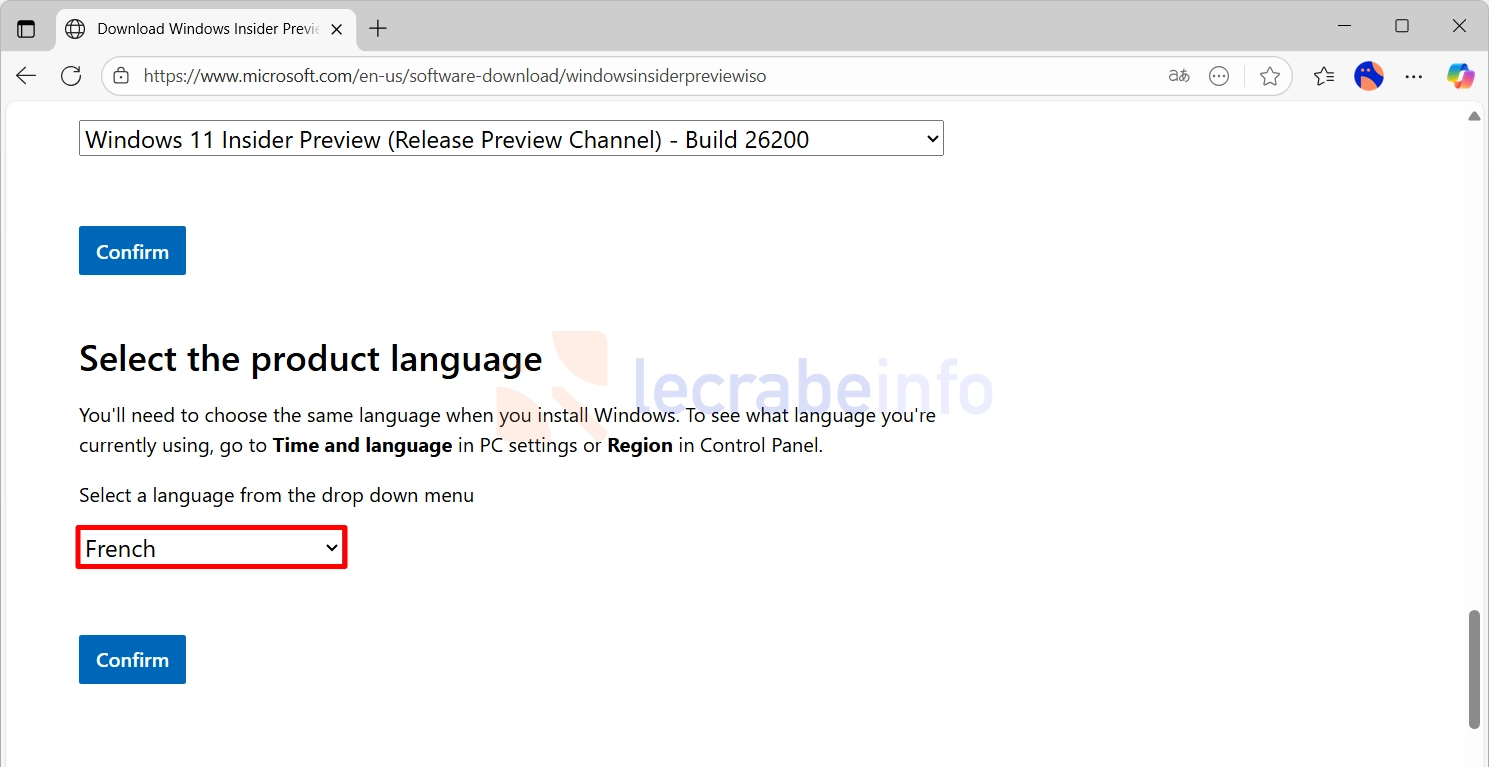
Task: Open the tab actions menu icon
Action: click(26, 29)
